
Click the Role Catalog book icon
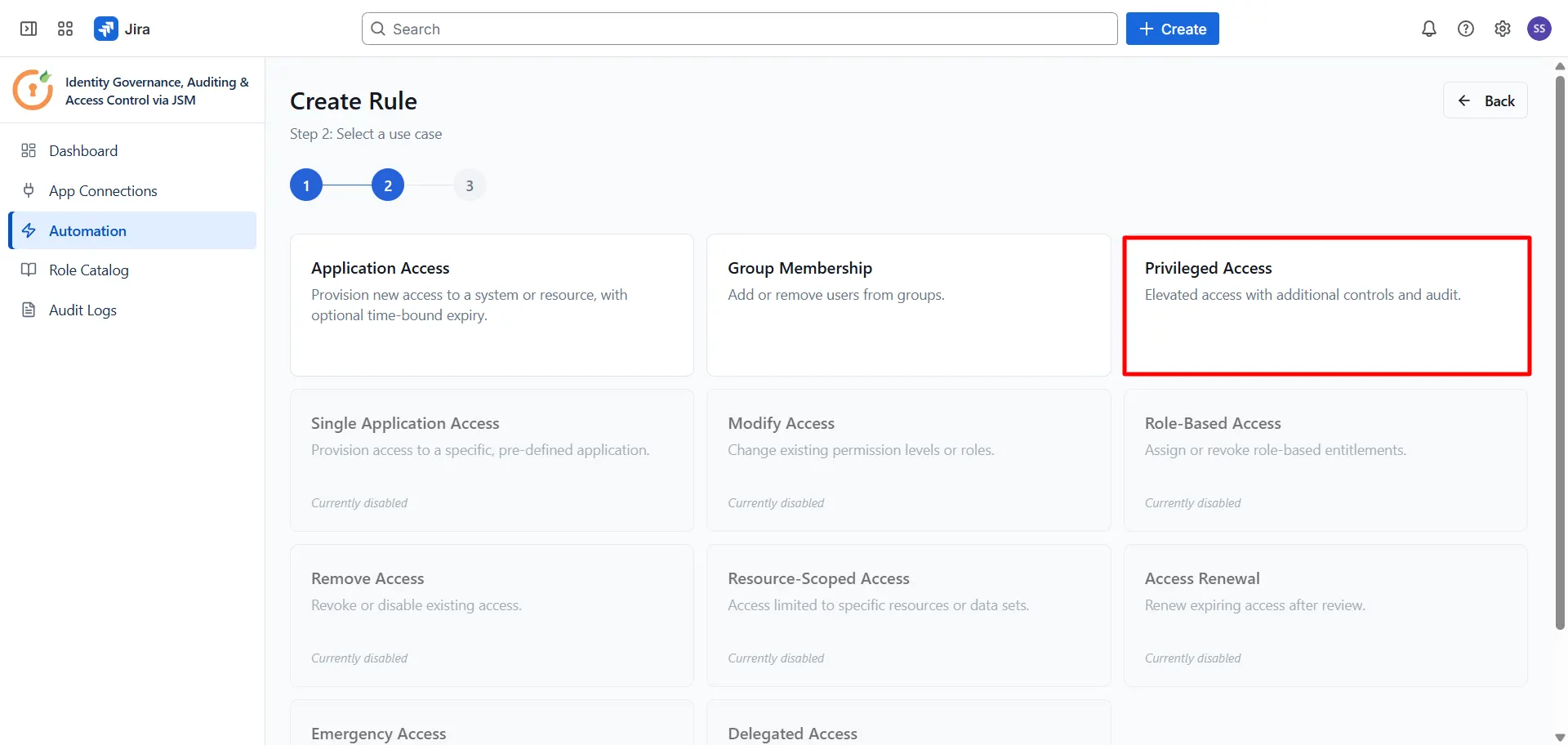pos(29,270)
